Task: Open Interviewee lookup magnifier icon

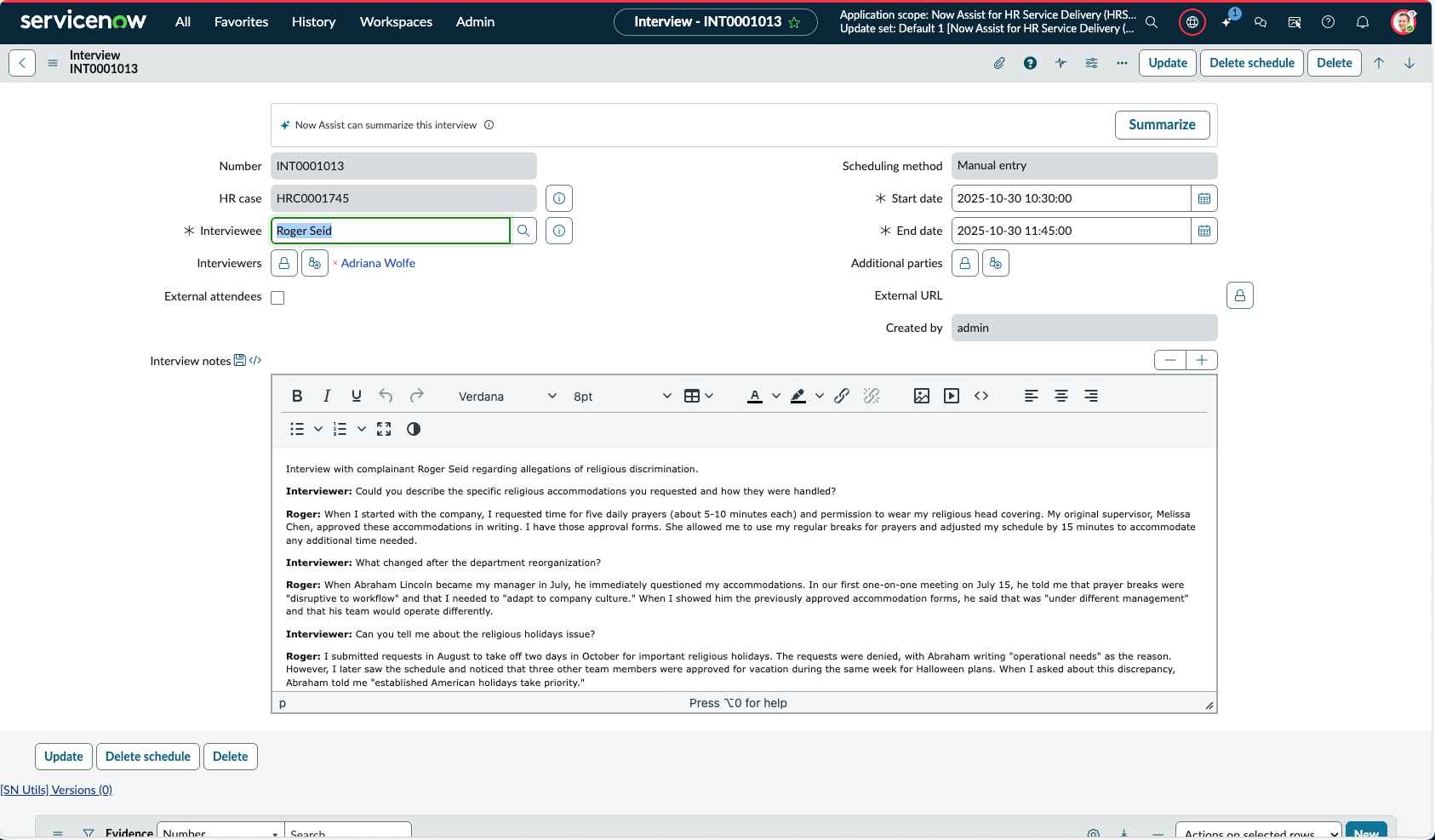Action: pyautogui.click(x=523, y=231)
